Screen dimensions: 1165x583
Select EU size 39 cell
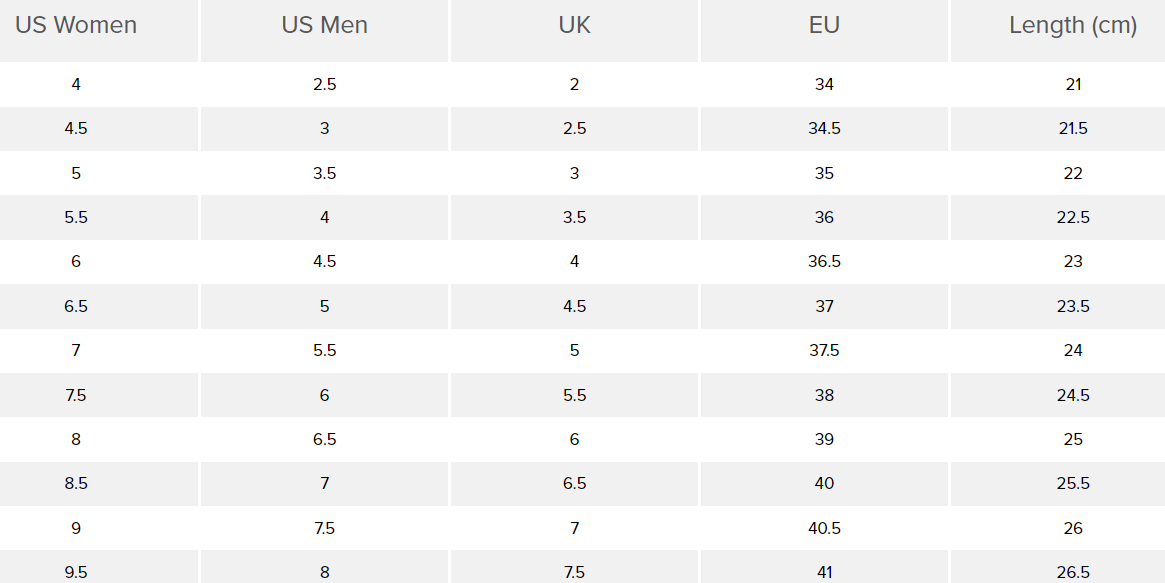pos(824,439)
